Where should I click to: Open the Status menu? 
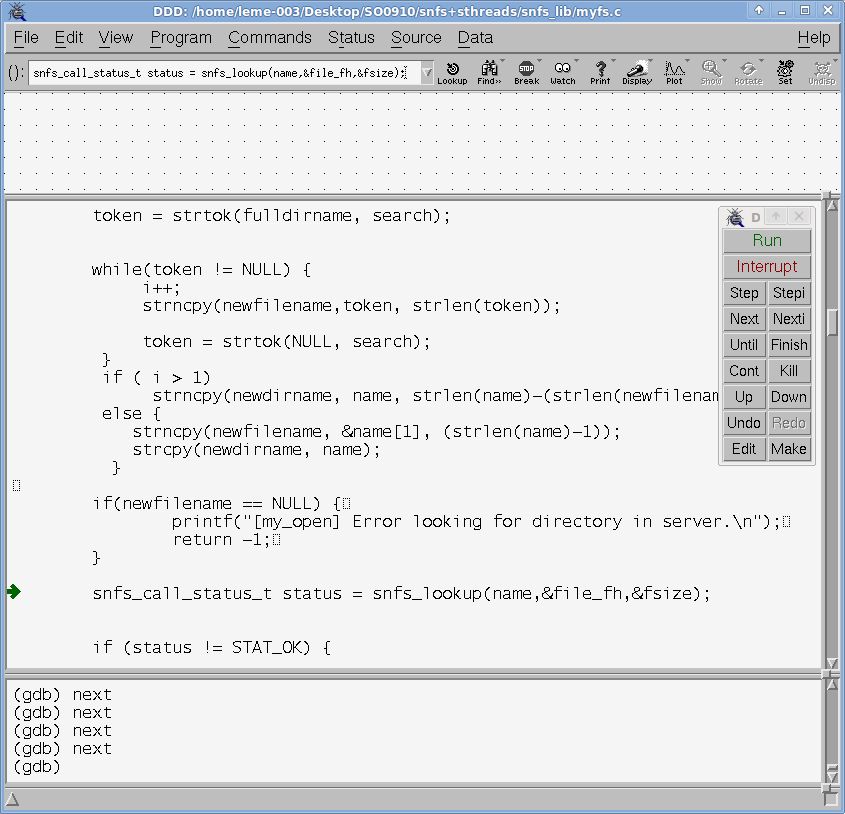[351, 38]
